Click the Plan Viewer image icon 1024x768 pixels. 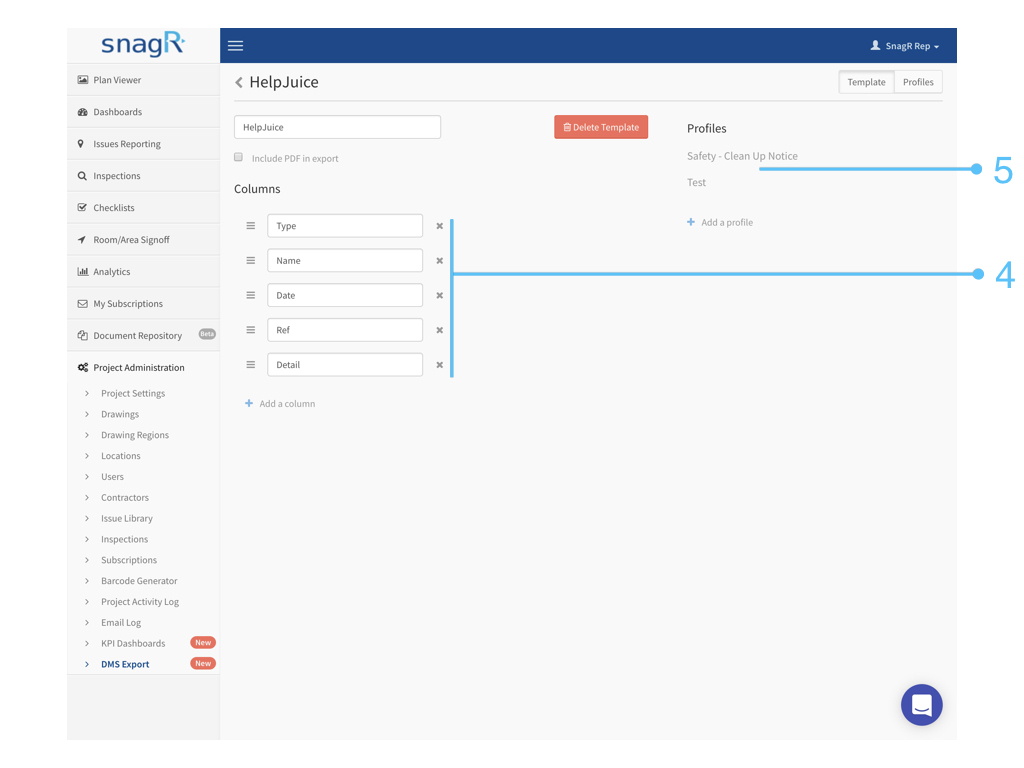tap(83, 80)
